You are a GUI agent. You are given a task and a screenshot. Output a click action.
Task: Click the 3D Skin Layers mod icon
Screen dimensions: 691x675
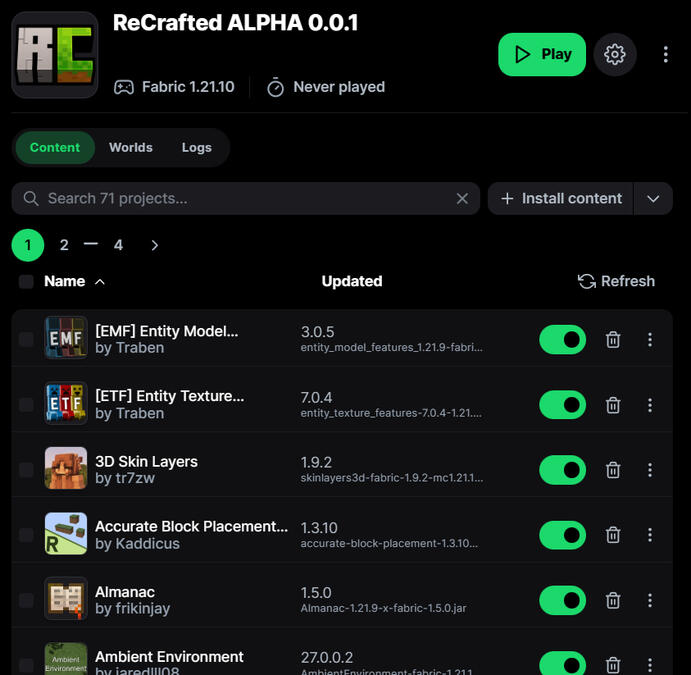click(x=66, y=468)
